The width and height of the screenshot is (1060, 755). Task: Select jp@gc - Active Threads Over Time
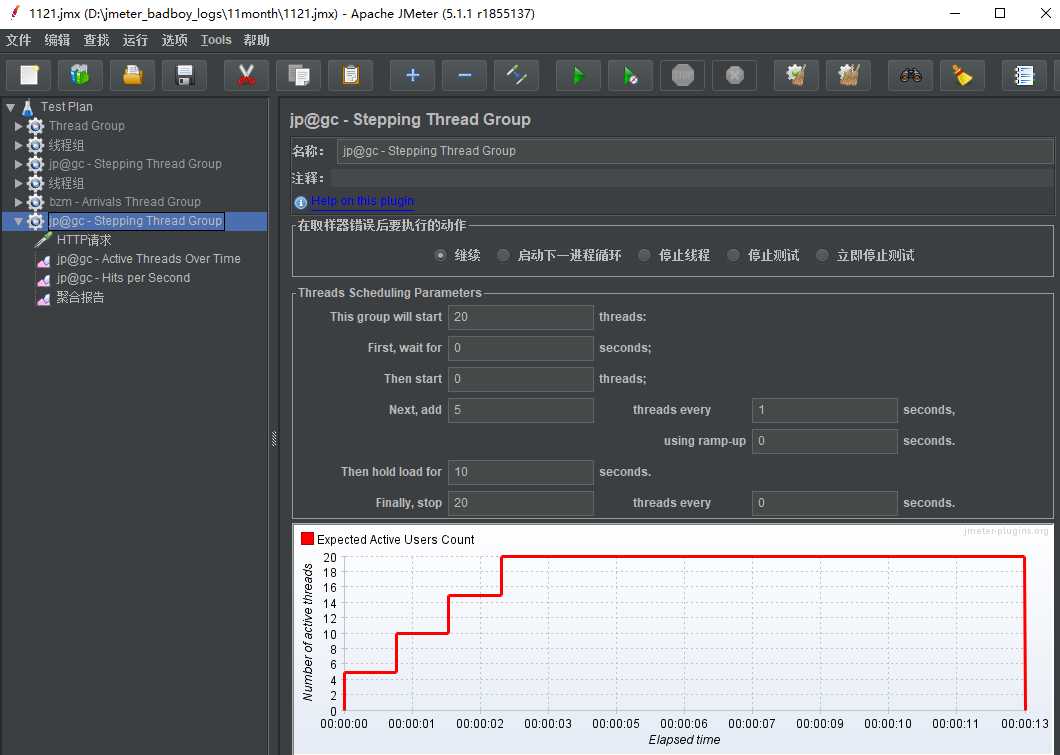pos(149,259)
